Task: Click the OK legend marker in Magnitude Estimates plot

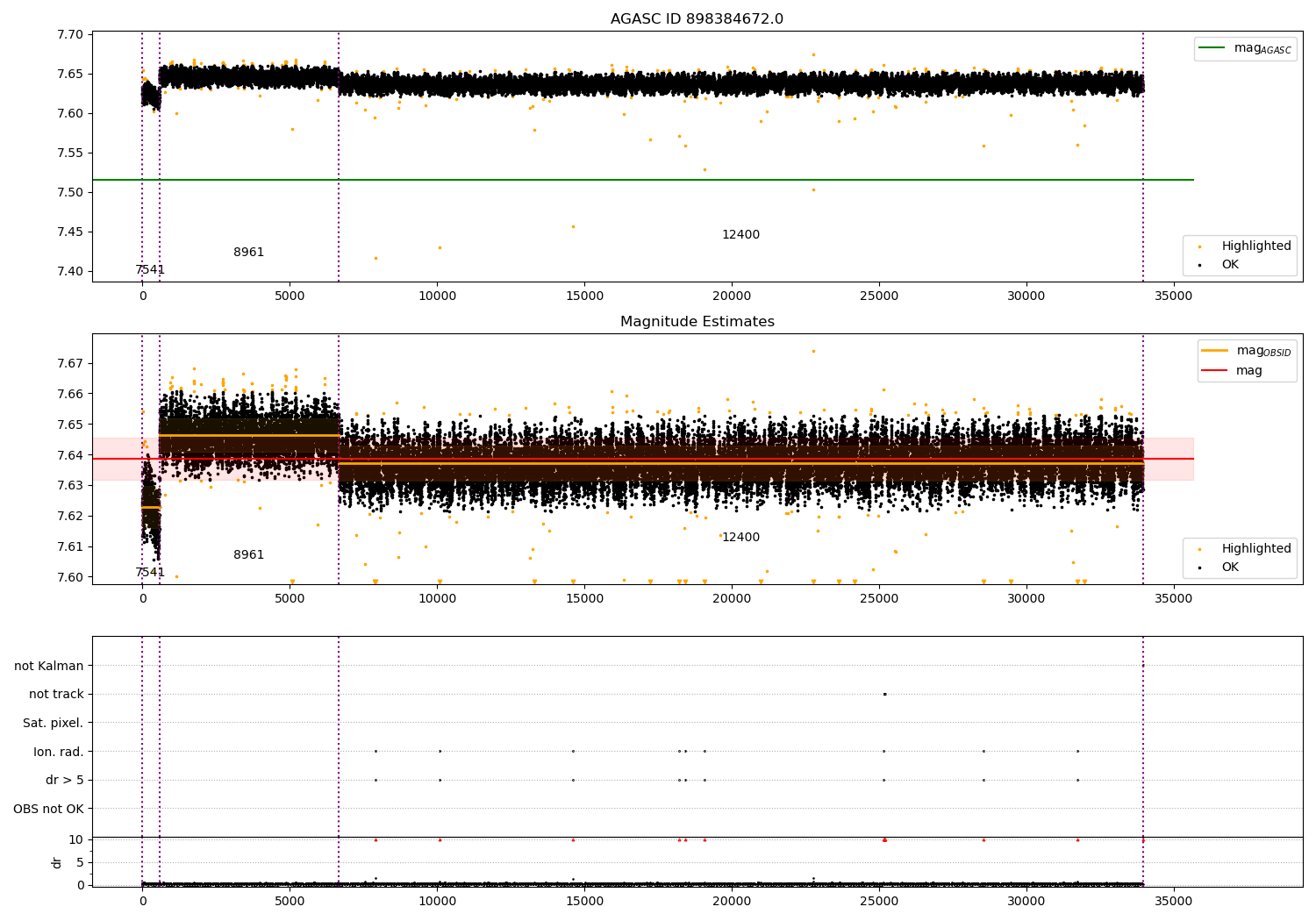Action: [x=1199, y=568]
